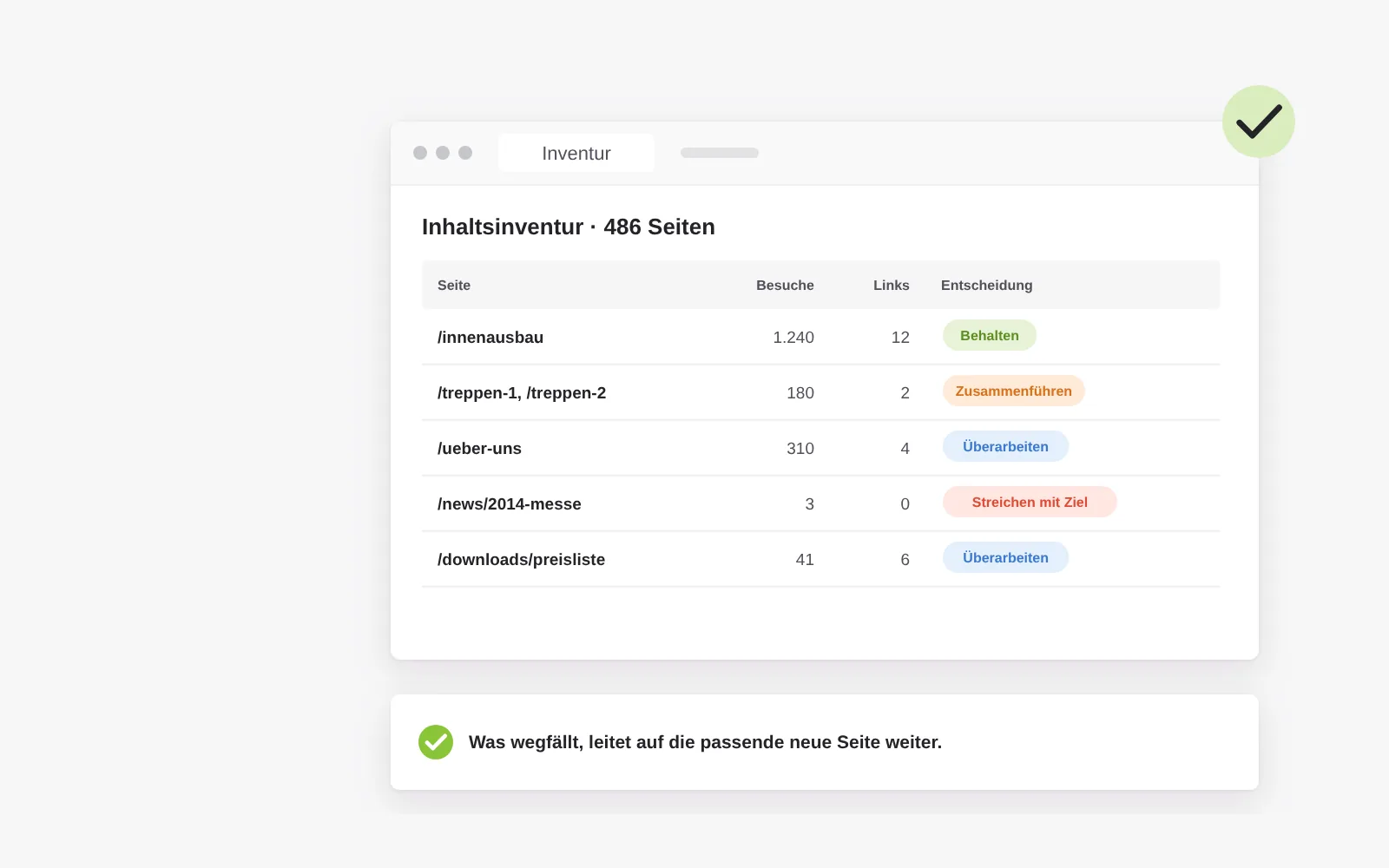Click the visits value 180
The height and width of the screenshot is (868, 1389).
click(800, 392)
